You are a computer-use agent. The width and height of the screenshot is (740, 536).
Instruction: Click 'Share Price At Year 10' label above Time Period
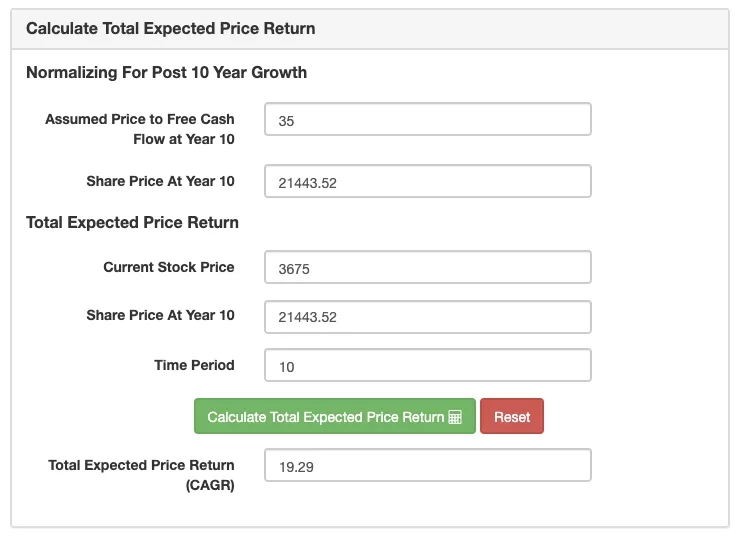point(160,315)
